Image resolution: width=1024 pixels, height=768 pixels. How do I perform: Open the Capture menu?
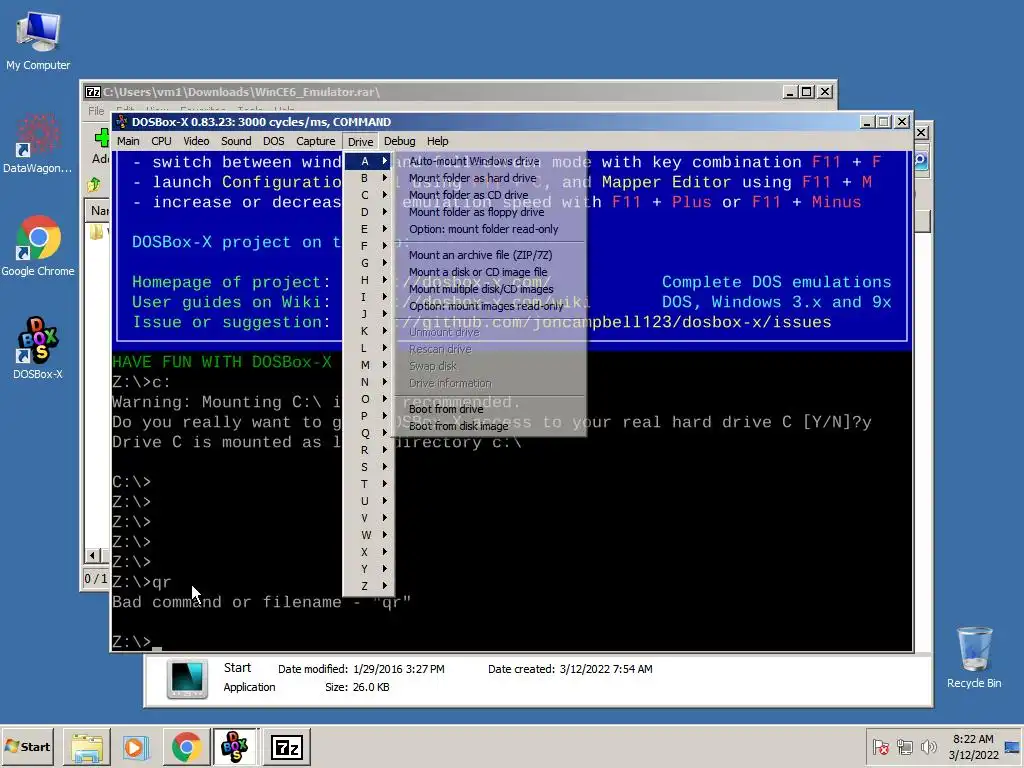315,141
